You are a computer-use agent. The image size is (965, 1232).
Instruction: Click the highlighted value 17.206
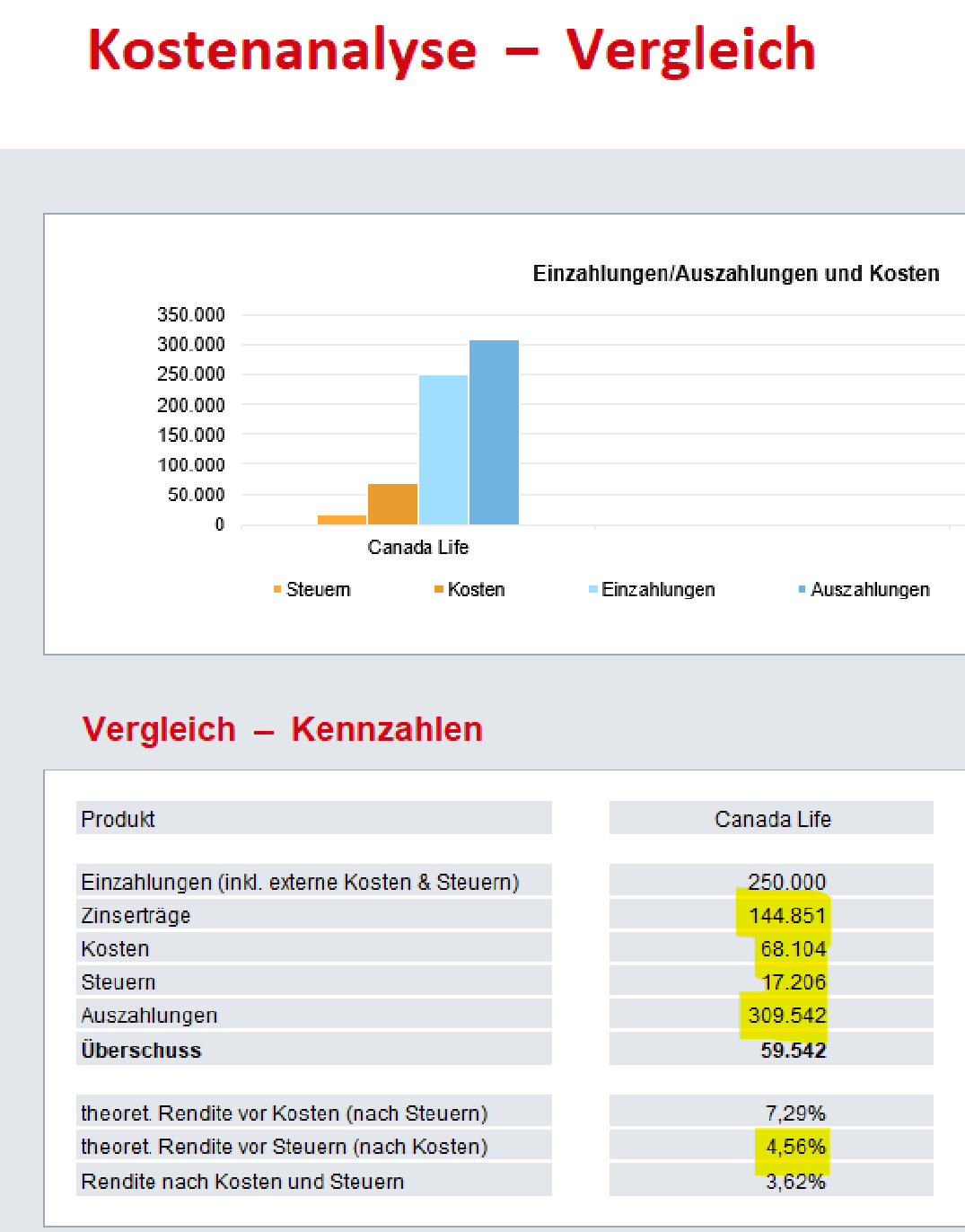pos(793,981)
